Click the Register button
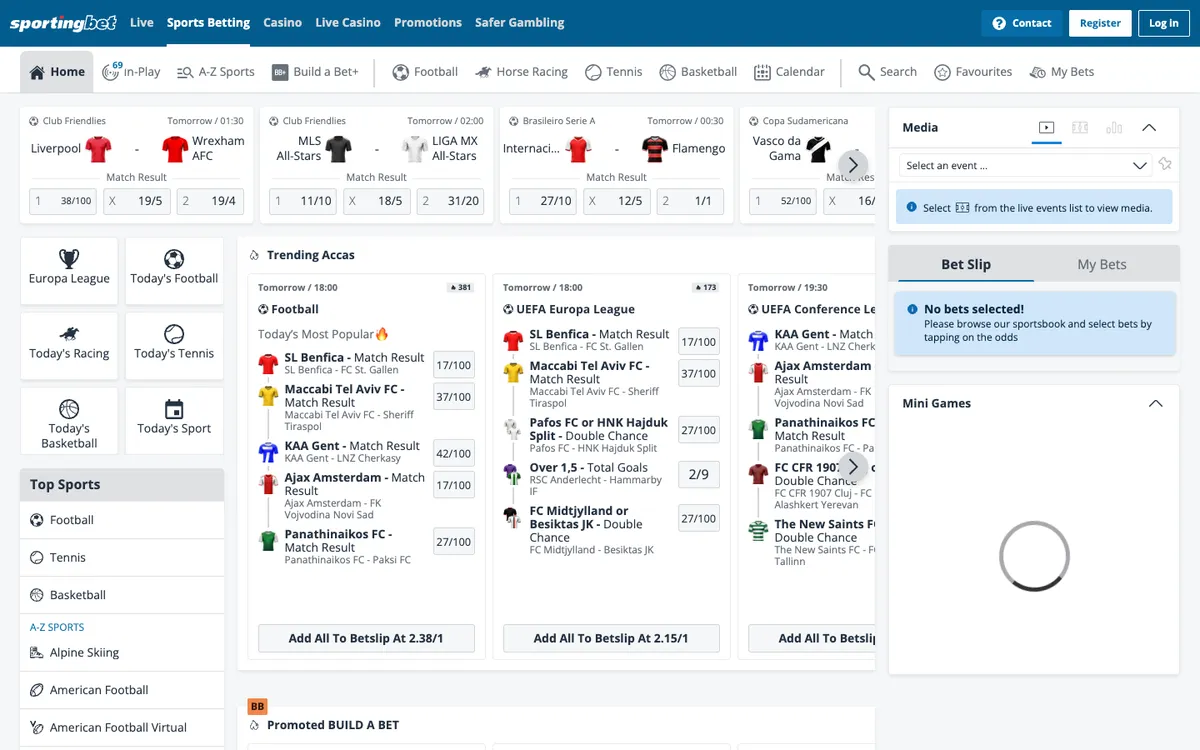 [x=1100, y=23]
